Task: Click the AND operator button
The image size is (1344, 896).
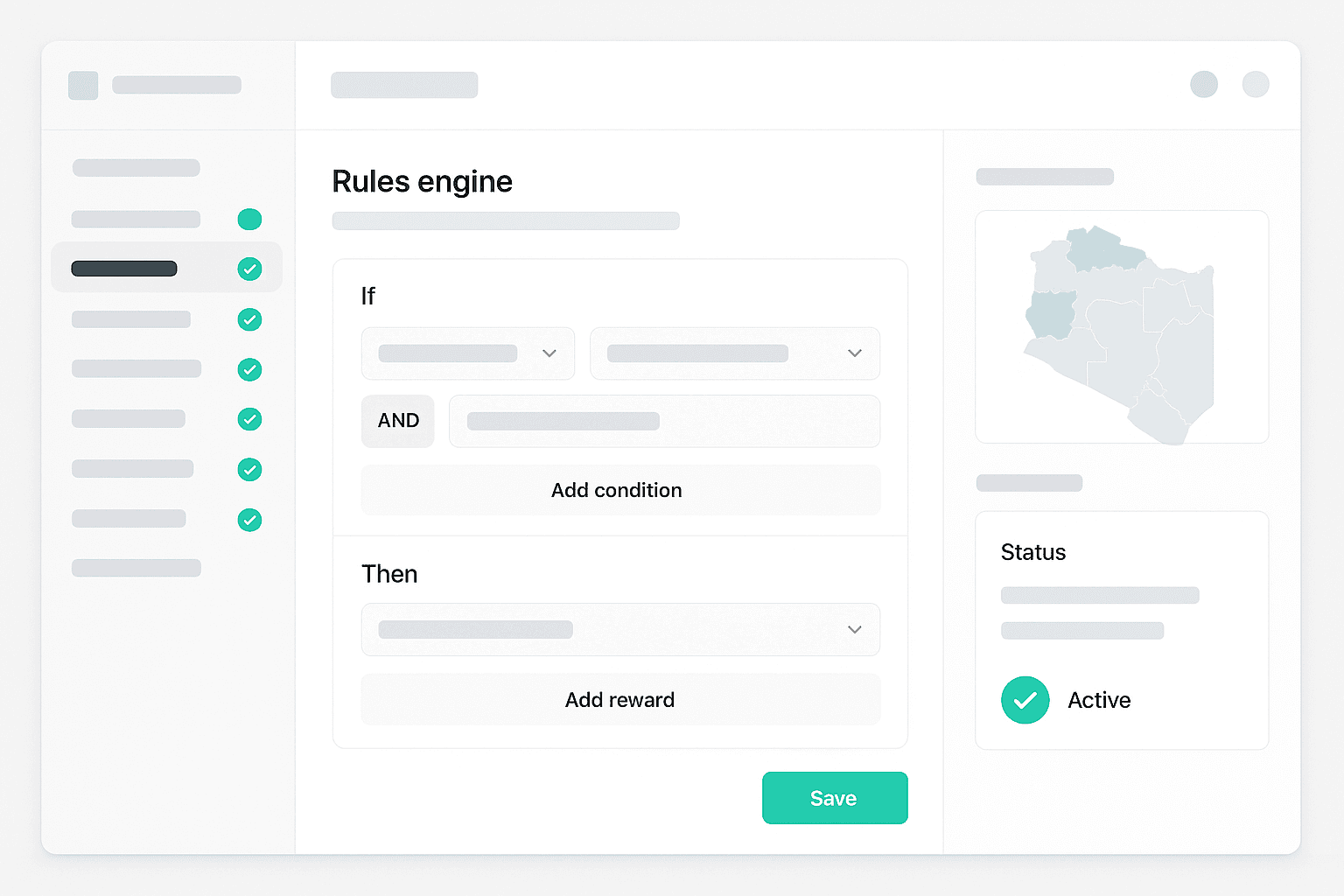Action: [x=398, y=421]
